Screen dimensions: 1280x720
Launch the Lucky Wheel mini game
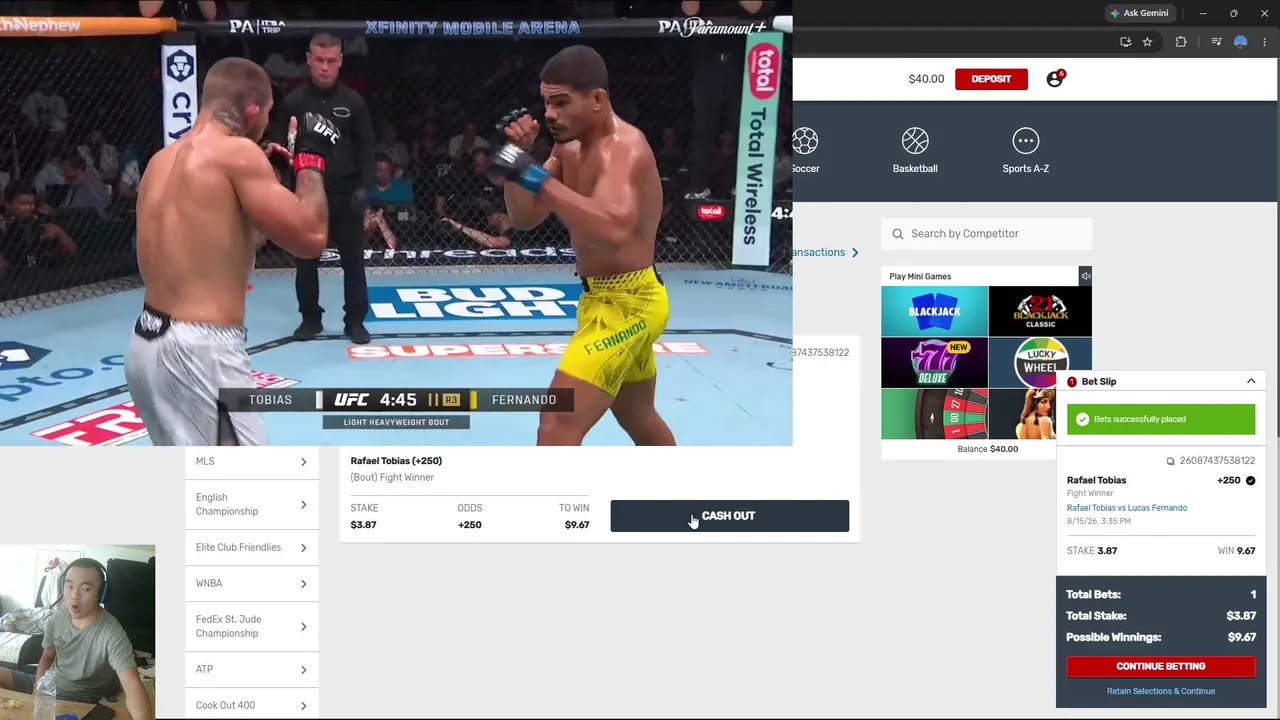(1040, 362)
